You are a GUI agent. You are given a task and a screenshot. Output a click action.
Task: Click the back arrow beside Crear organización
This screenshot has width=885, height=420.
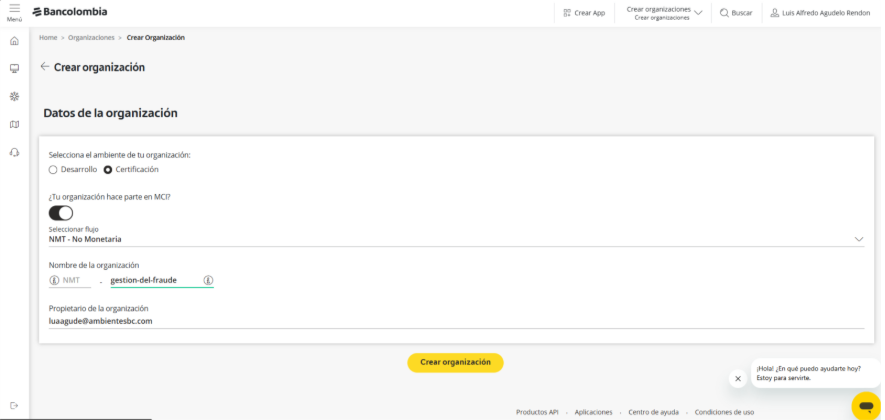point(44,67)
